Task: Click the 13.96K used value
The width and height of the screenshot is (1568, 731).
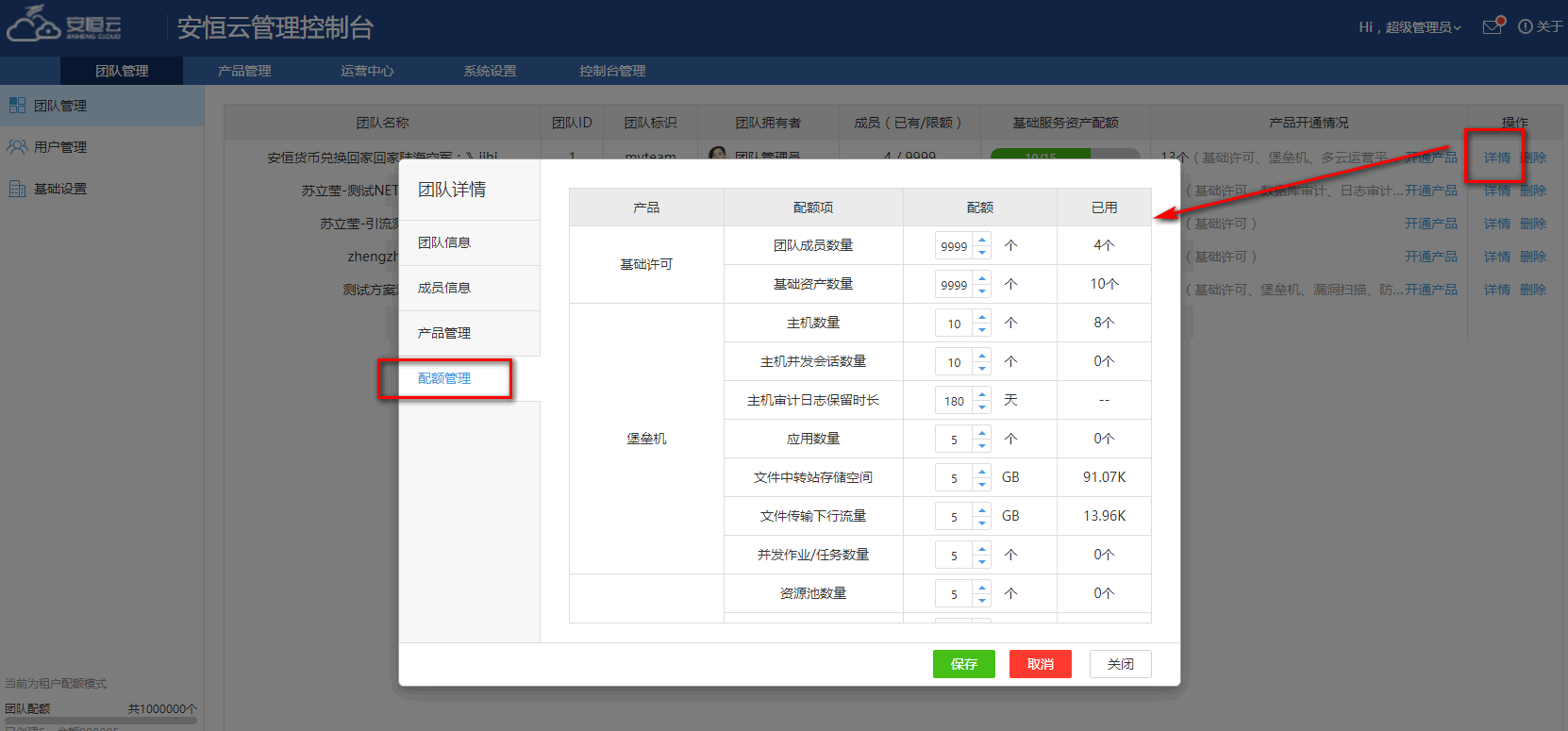Action: point(1104,516)
